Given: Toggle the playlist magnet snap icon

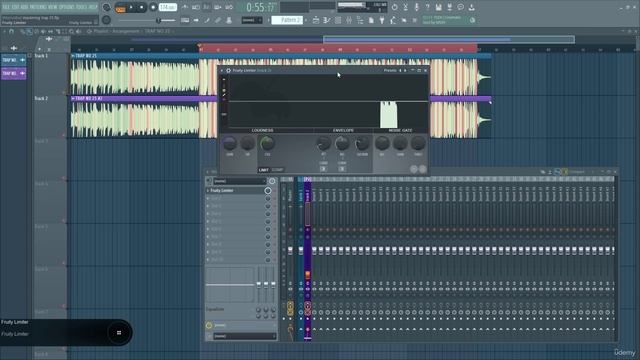Looking at the screenshot, I should click(x=11, y=31).
